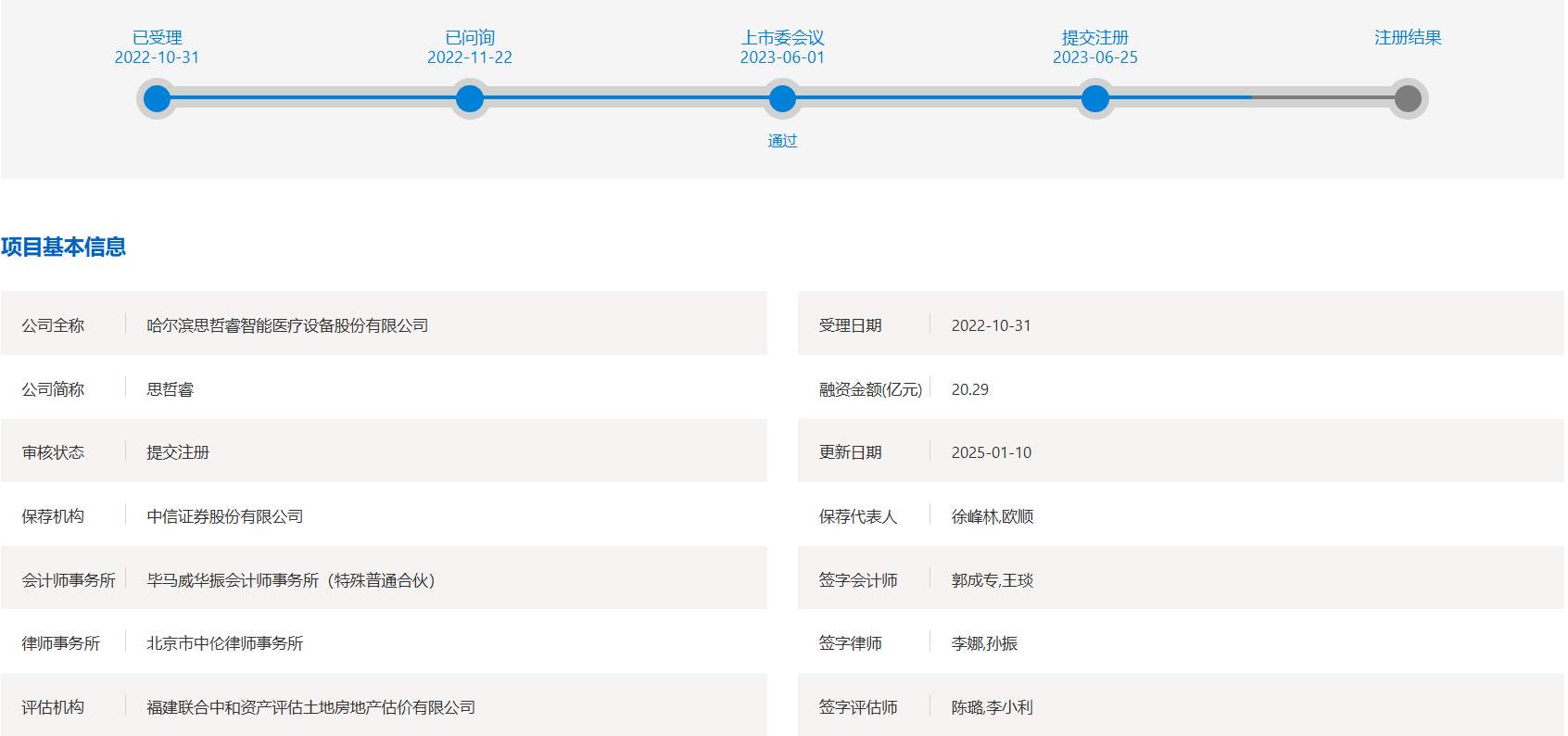The height and width of the screenshot is (736, 1568).
Task: Click the 提交注册 stage label
Action: [x=1094, y=38]
